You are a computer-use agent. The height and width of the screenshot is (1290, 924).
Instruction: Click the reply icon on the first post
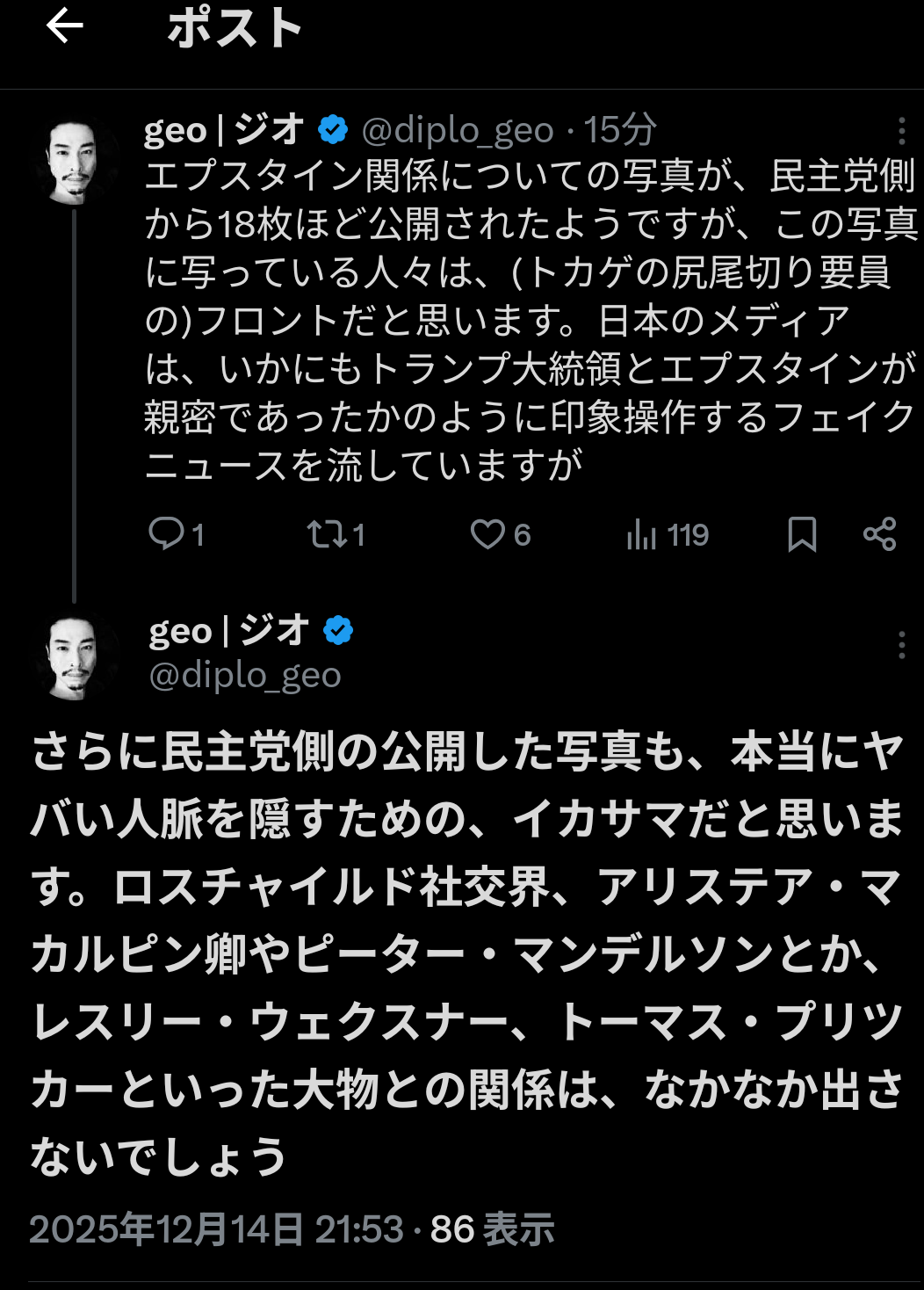coord(167,533)
